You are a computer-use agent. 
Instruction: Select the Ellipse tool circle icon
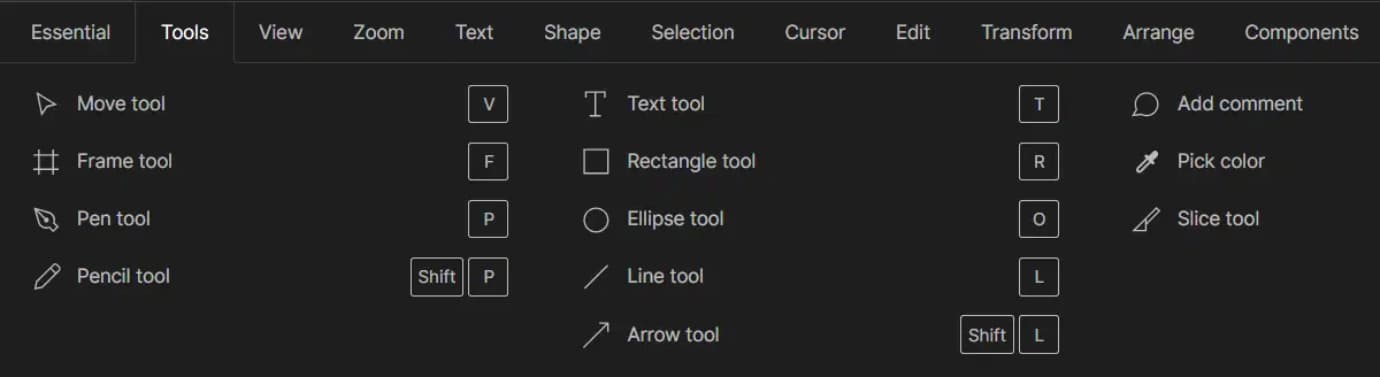[x=596, y=220]
